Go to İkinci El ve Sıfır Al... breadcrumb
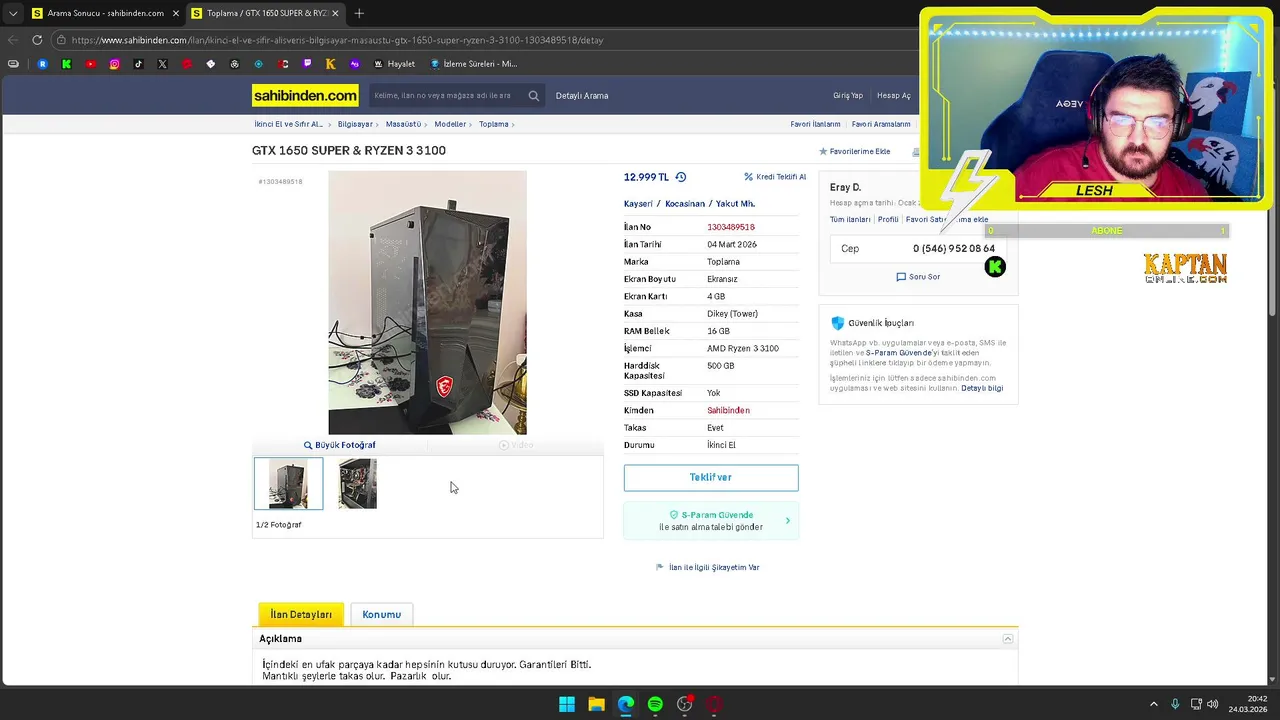 coord(288,124)
